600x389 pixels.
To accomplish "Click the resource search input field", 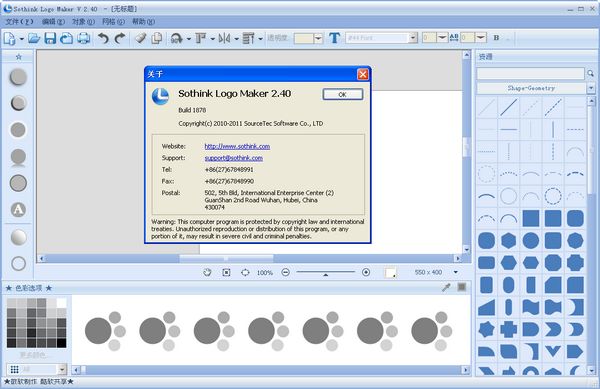I will (530, 73).
